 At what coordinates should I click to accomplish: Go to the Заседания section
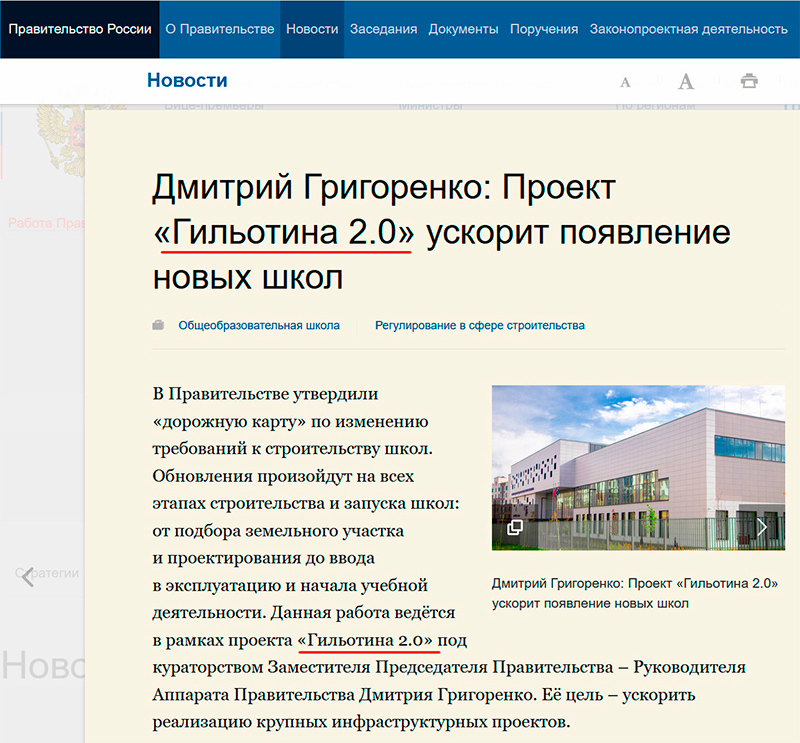pyautogui.click(x=385, y=29)
